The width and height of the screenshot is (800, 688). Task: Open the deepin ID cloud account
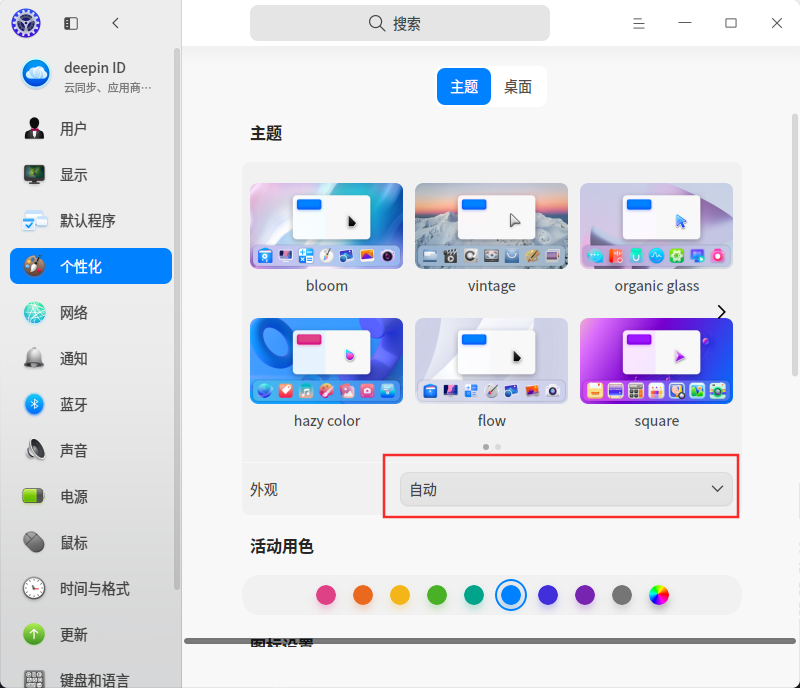click(x=91, y=76)
